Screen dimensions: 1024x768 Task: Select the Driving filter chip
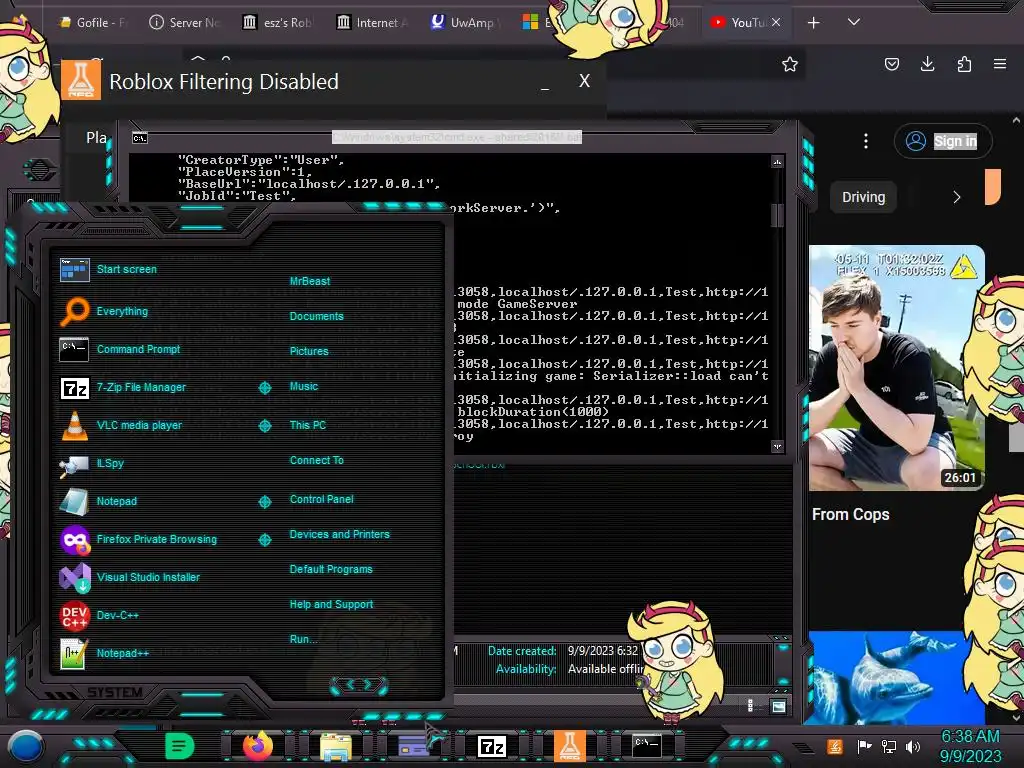click(x=863, y=197)
